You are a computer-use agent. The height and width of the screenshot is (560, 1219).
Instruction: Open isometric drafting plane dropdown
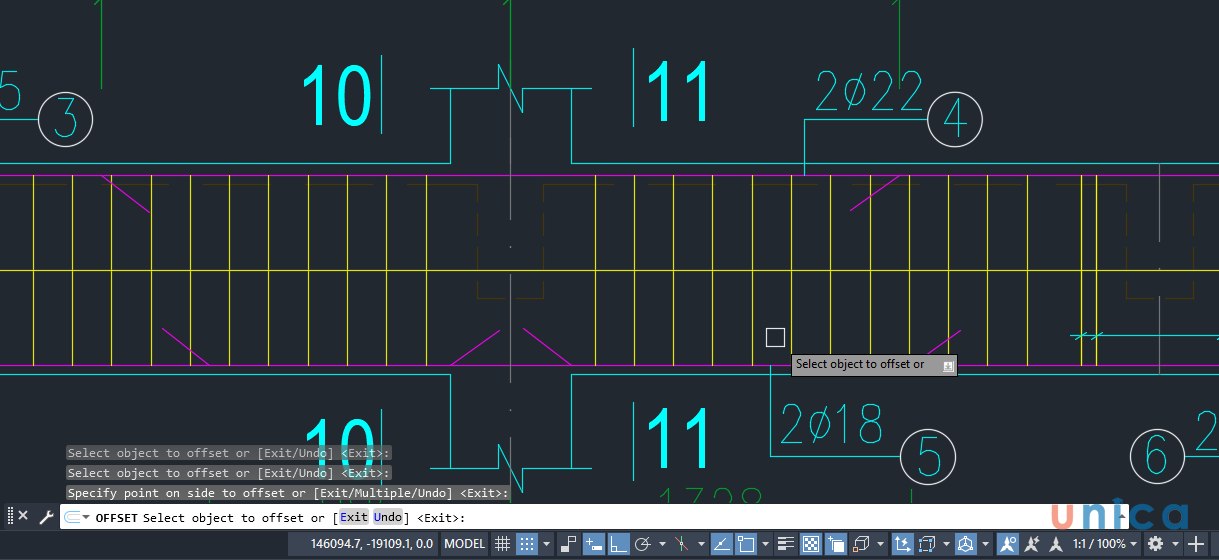coord(701,544)
